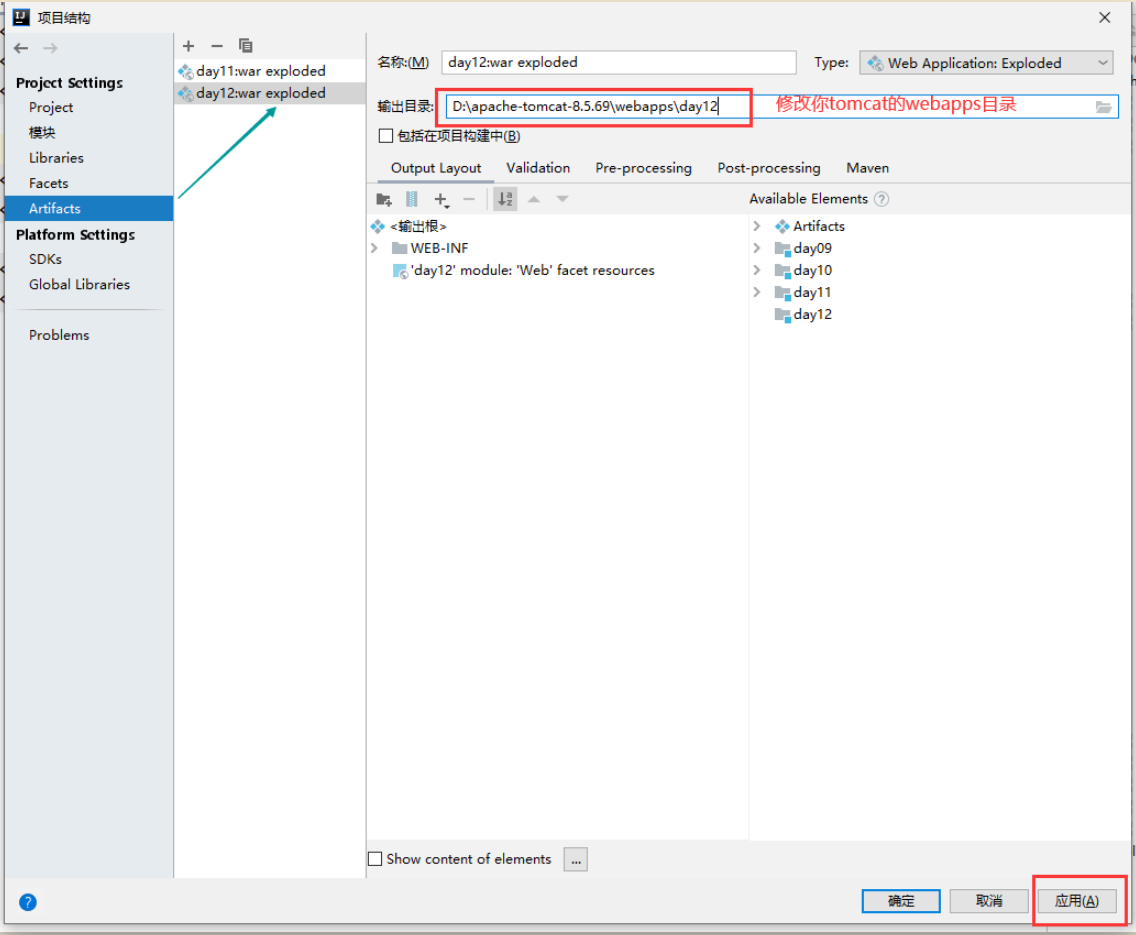Click the 名称 artifact name field
The width and height of the screenshot is (1136, 935).
point(619,62)
